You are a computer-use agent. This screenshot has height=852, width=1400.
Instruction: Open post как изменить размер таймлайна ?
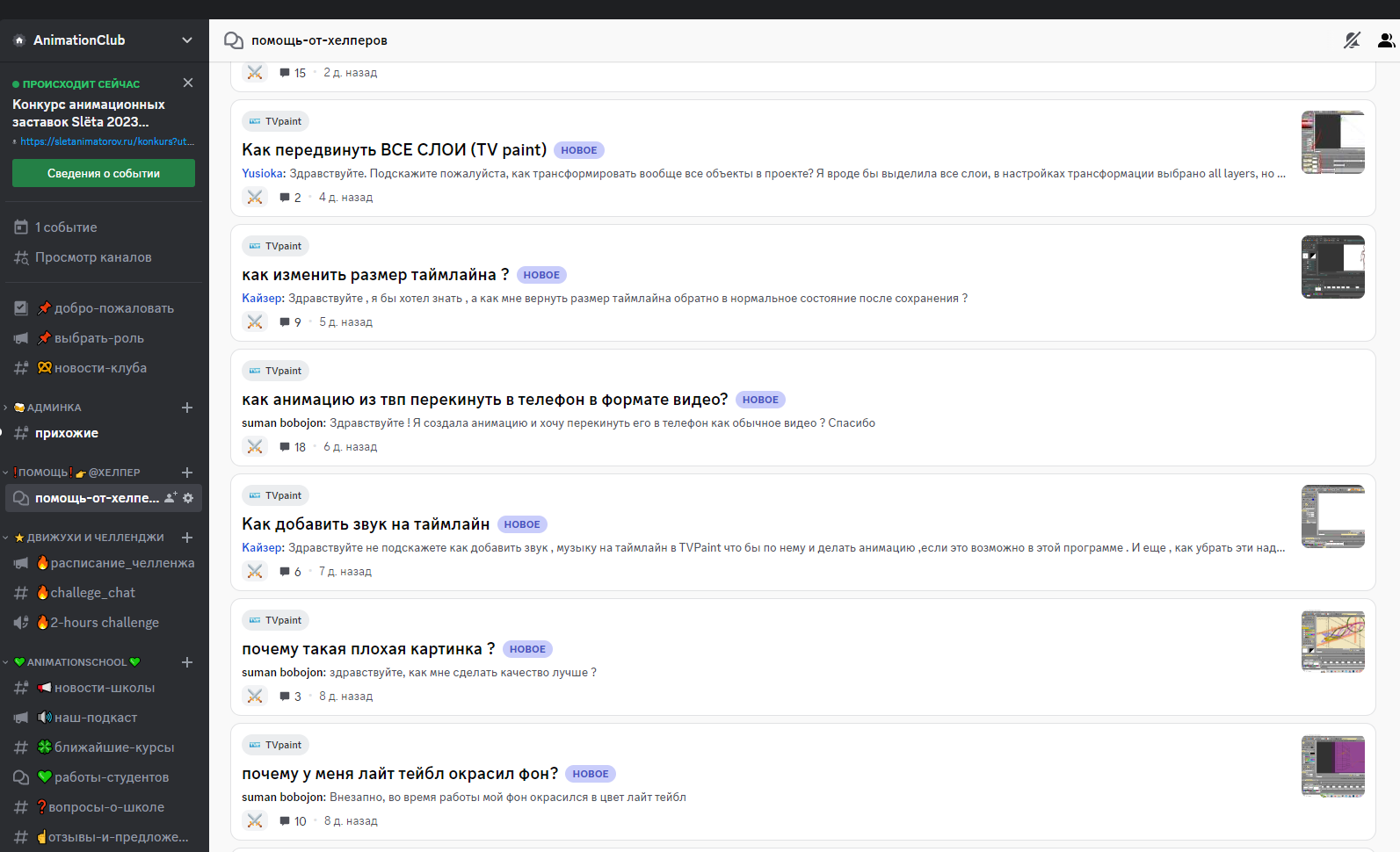375,275
